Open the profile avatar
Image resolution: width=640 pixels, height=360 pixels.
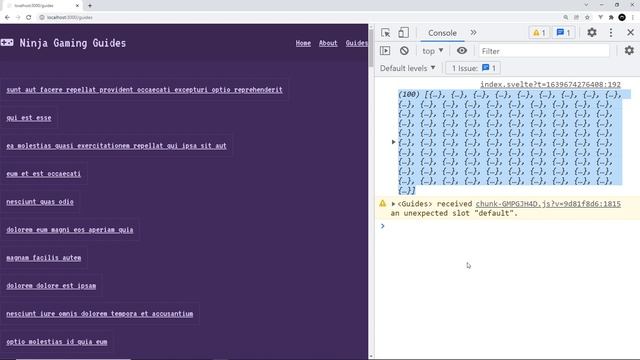[622, 17]
